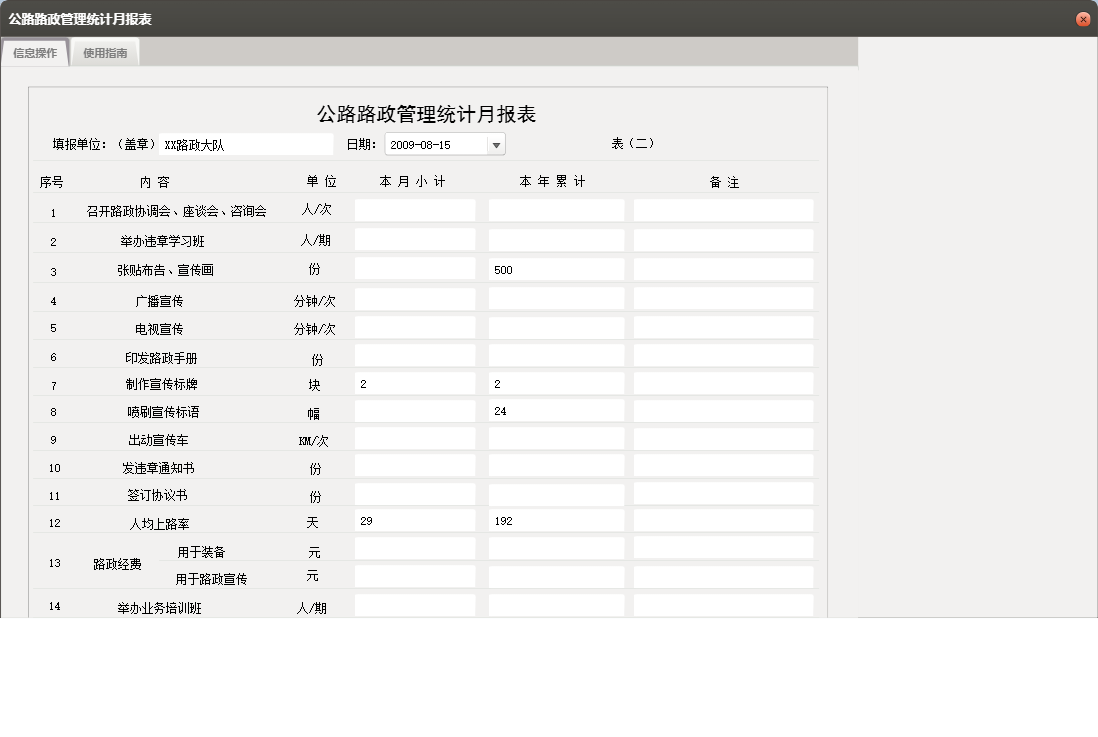Select the 本月小计 field for 召开路政协调会 row
The height and width of the screenshot is (737, 1098).
pos(415,210)
